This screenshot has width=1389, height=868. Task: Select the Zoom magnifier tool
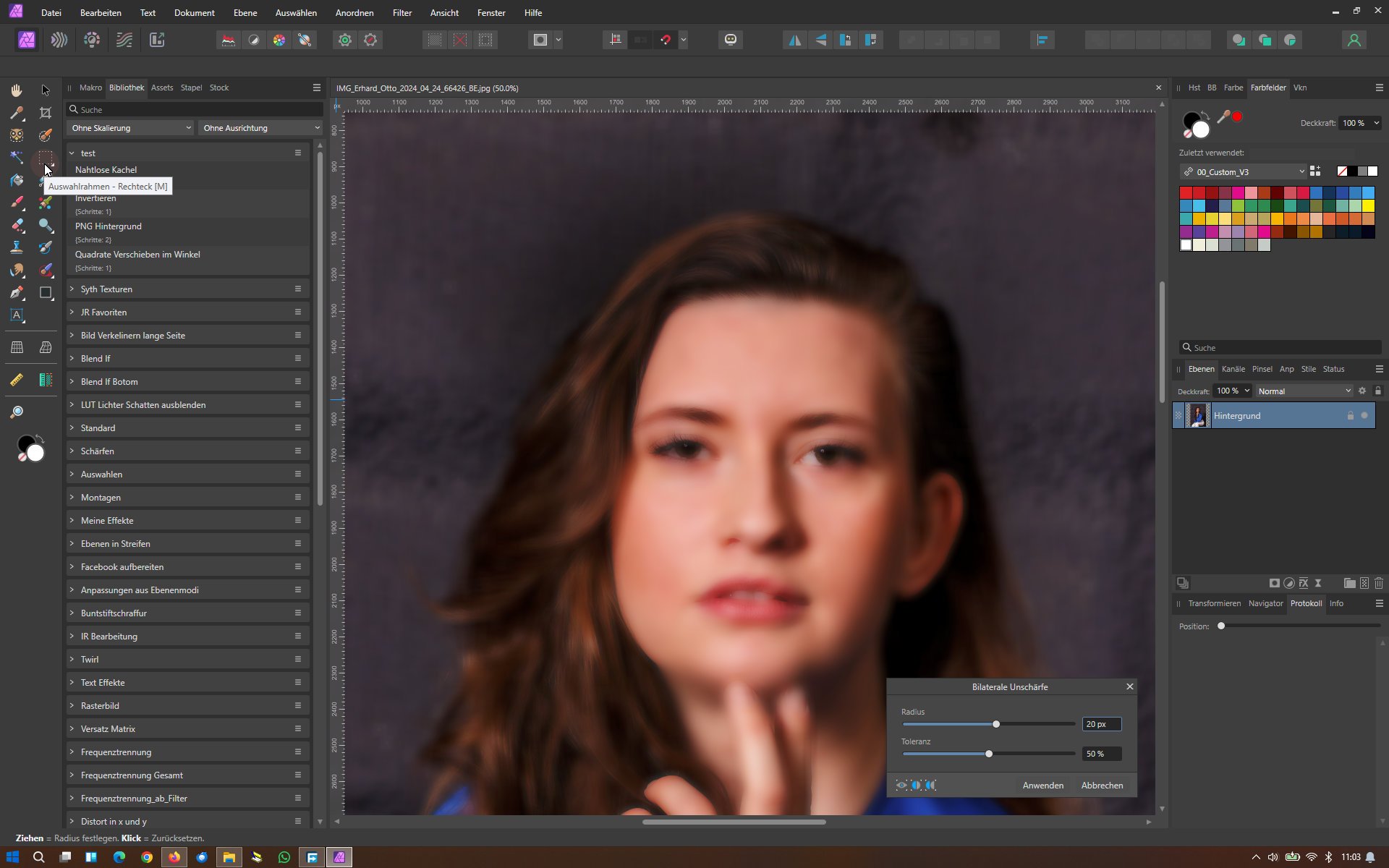[x=17, y=412]
